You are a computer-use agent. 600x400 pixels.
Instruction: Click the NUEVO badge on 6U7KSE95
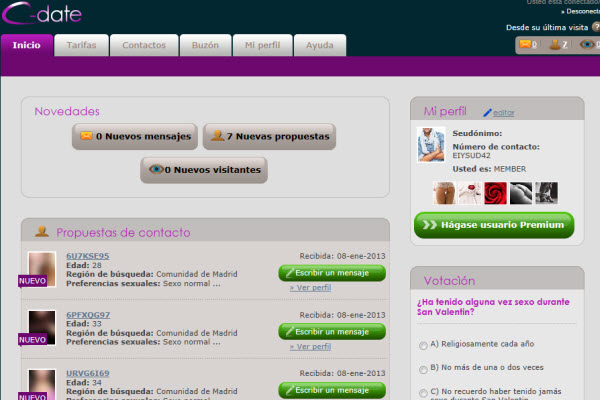(33, 281)
